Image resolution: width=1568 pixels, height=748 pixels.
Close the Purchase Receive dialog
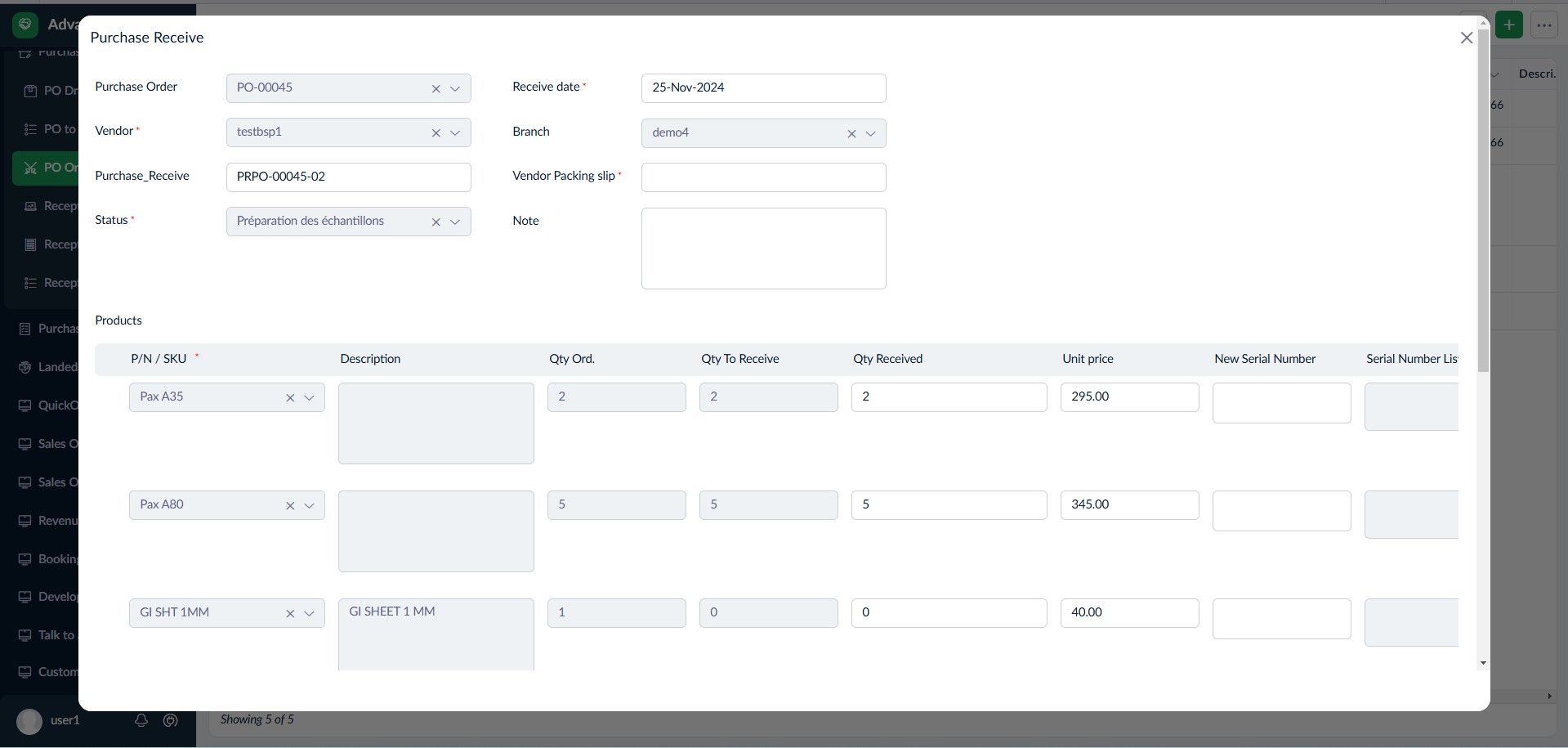1466,38
